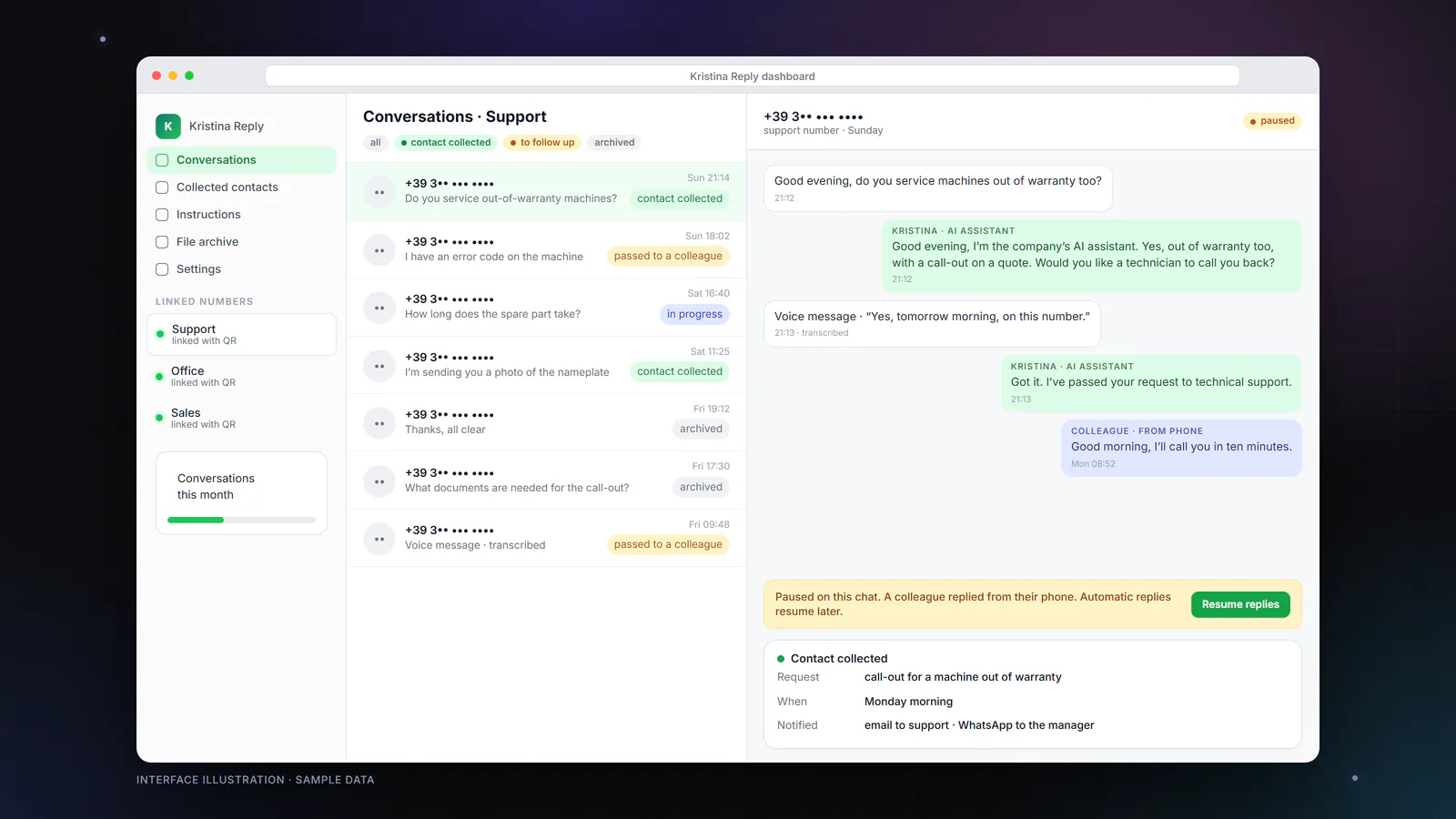Click the in progress status badge
This screenshot has width=1456, height=819.
pyautogui.click(x=694, y=315)
